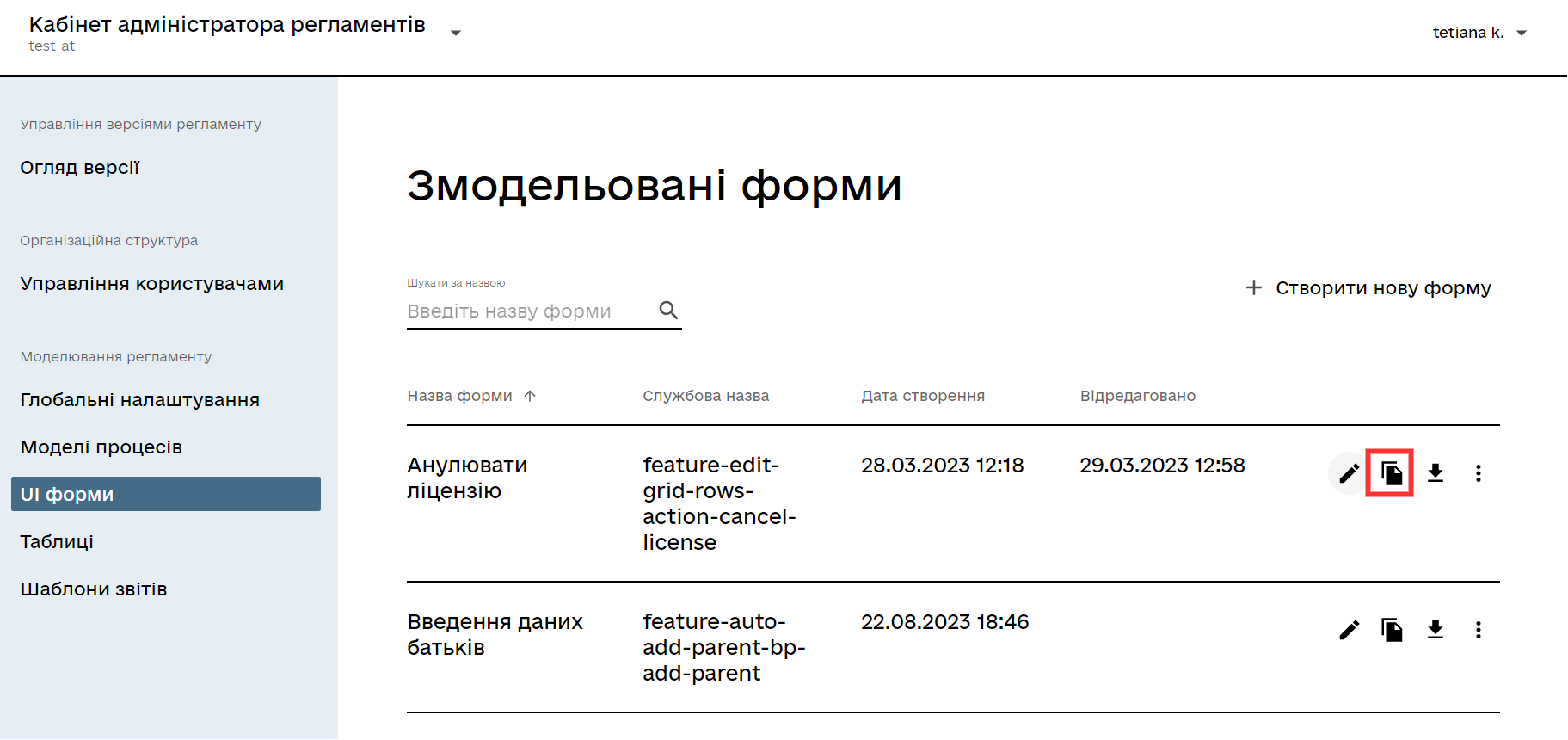Viewport: 1568px width, 740px height.
Task: Click the search magnifier icon
Action: pos(668,311)
